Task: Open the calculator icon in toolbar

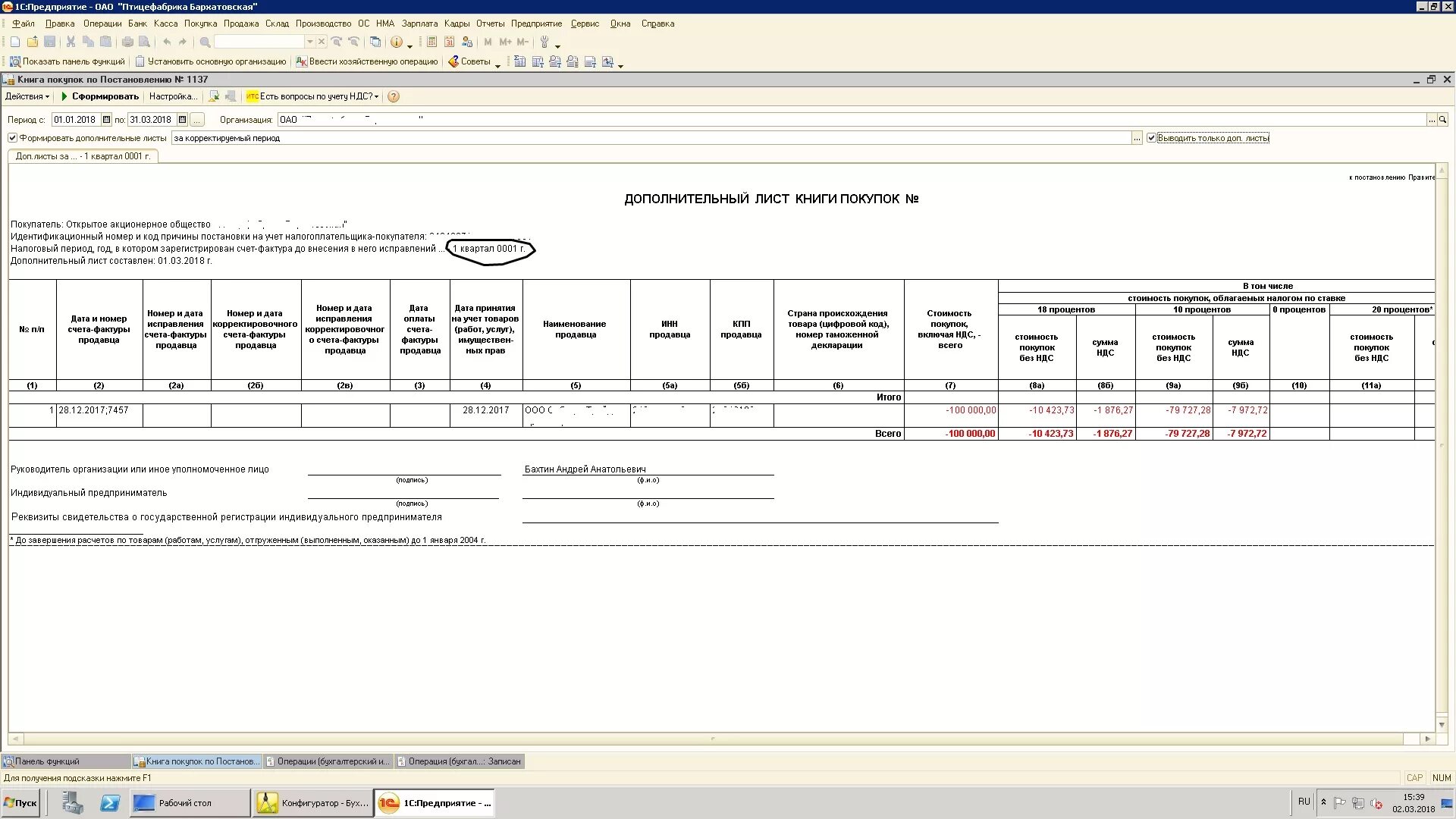Action: coord(432,42)
